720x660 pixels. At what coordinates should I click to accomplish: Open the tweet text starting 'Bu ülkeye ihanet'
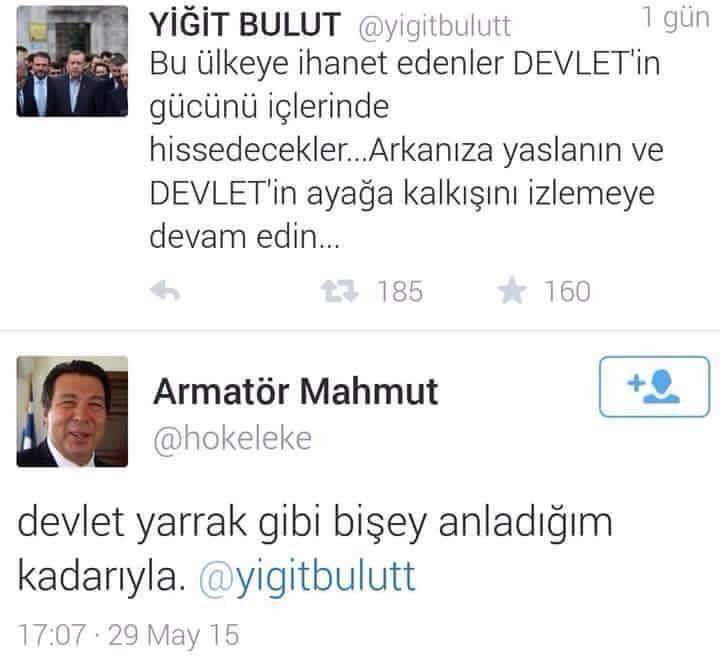tap(406, 150)
